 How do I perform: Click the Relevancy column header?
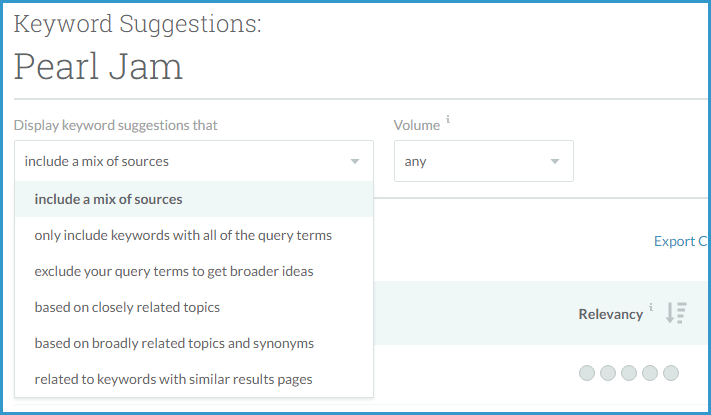(x=610, y=314)
